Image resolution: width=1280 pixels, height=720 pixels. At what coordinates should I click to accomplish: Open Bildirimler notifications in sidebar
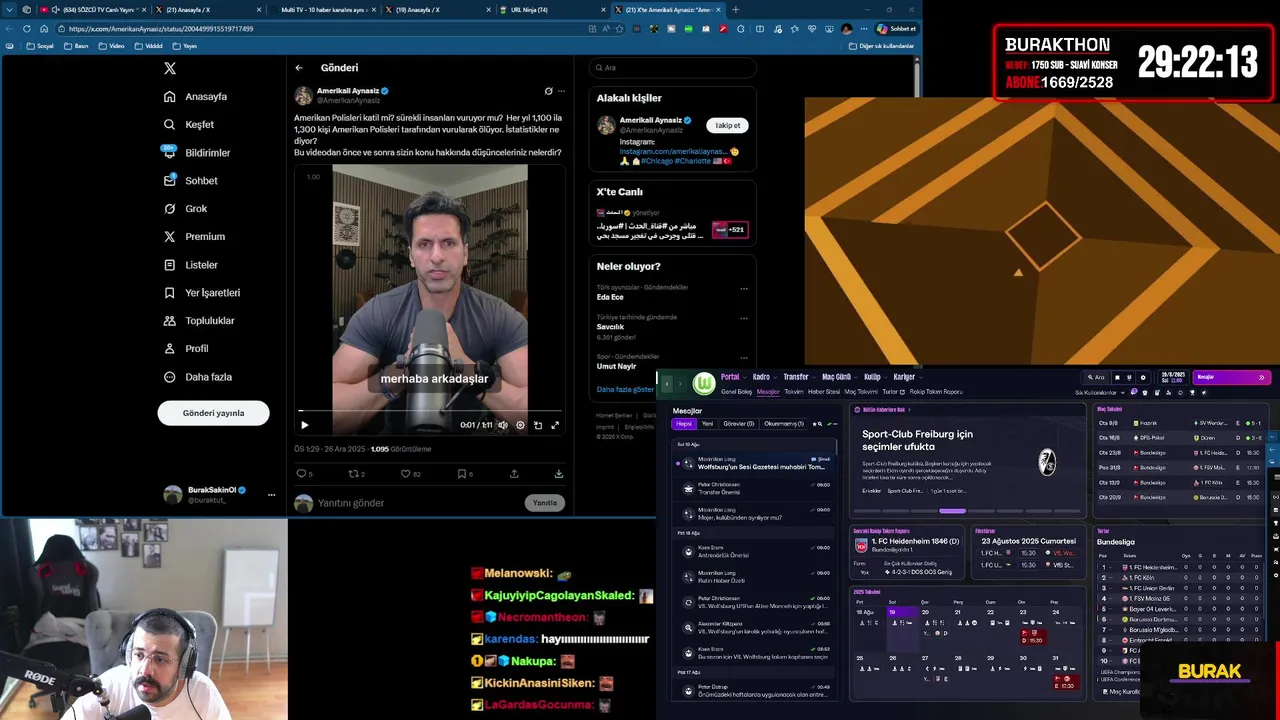coord(197,153)
